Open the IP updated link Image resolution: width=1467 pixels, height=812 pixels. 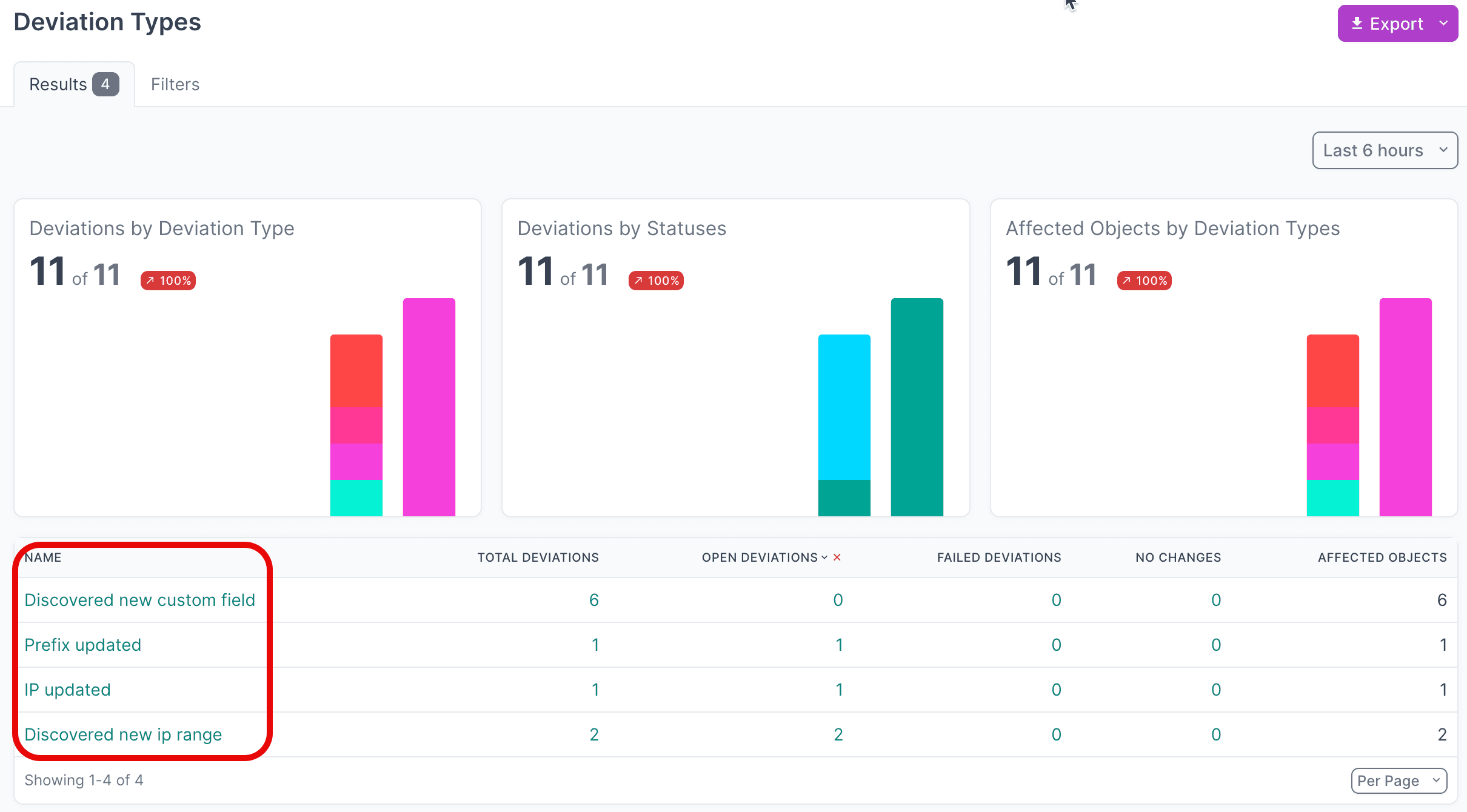pos(68,690)
